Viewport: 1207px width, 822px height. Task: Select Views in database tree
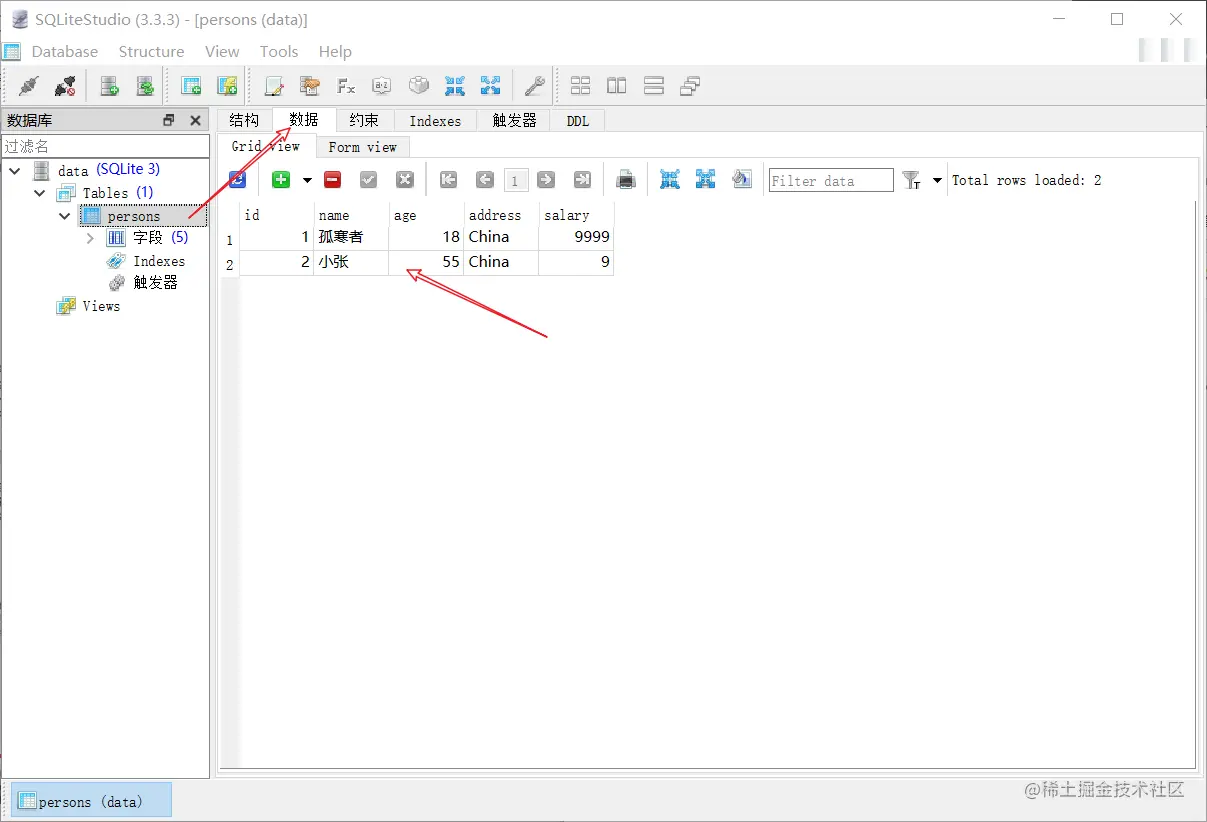click(x=101, y=306)
